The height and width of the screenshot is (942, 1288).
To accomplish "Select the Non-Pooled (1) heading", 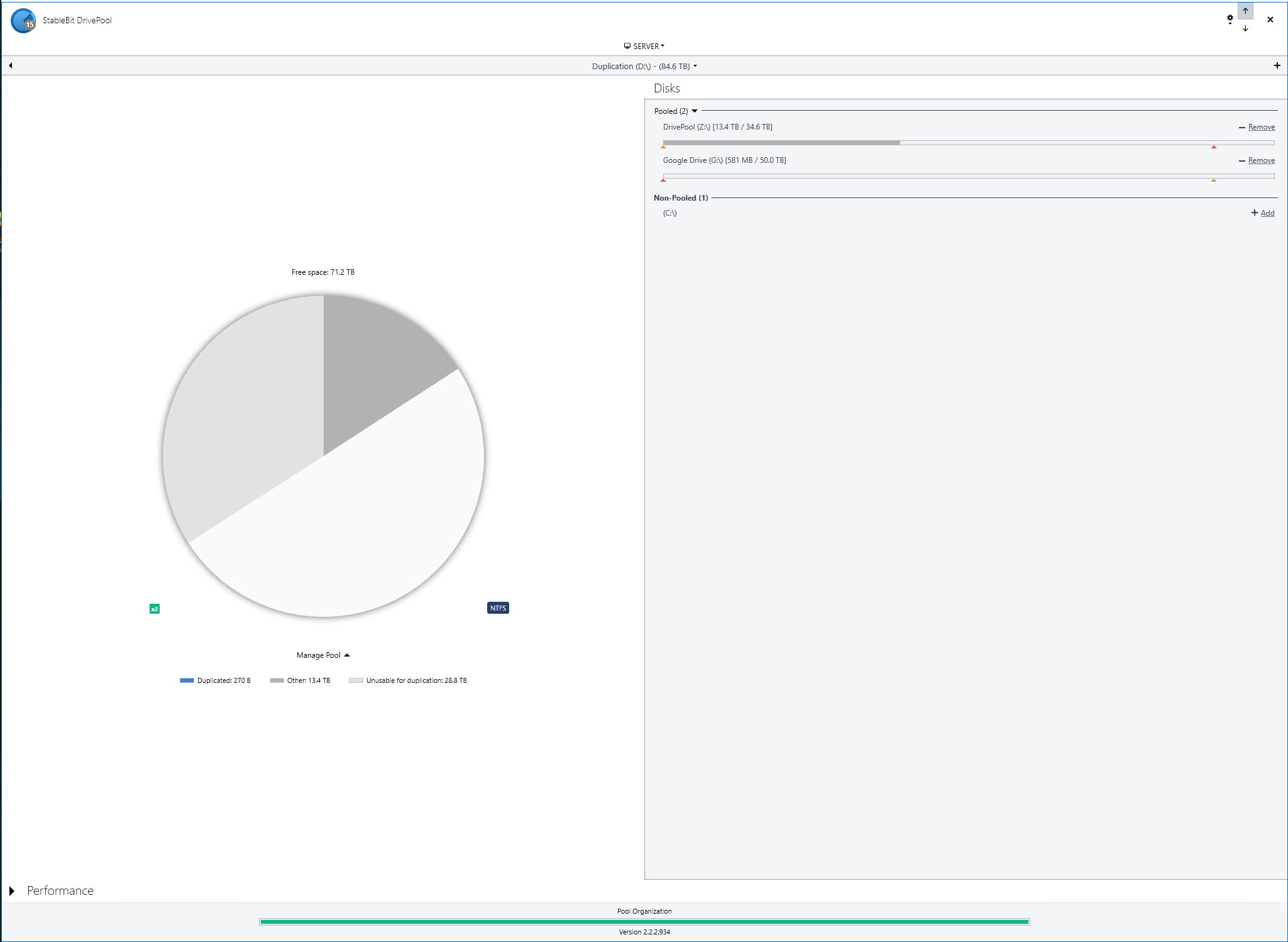I will click(681, 198).
